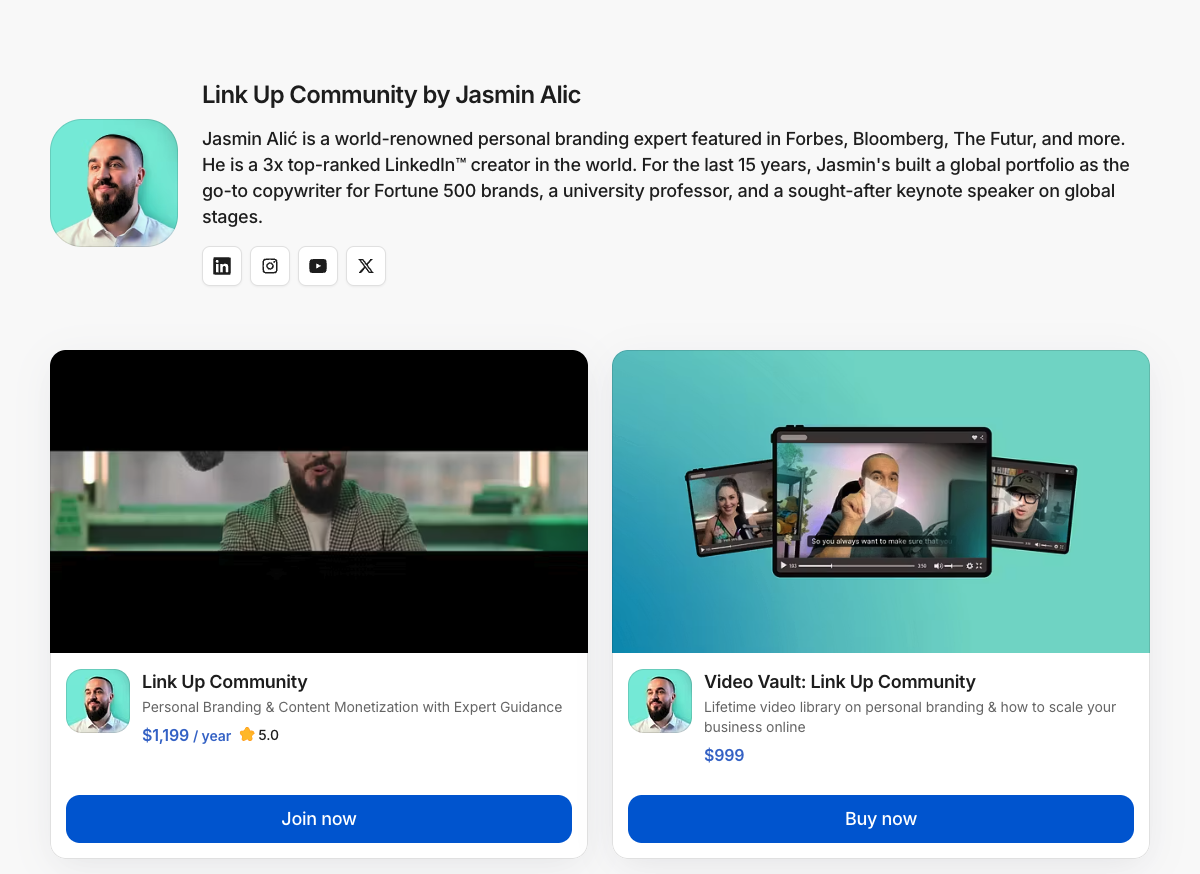Toggle playback with the play button

[x=783, y=566]
